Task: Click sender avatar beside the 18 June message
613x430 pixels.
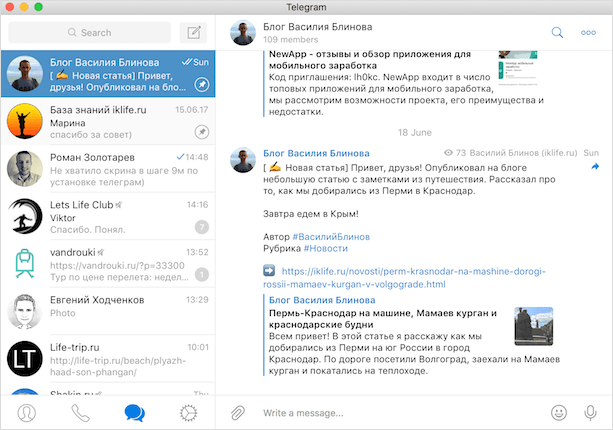Action: click(243, 160)
